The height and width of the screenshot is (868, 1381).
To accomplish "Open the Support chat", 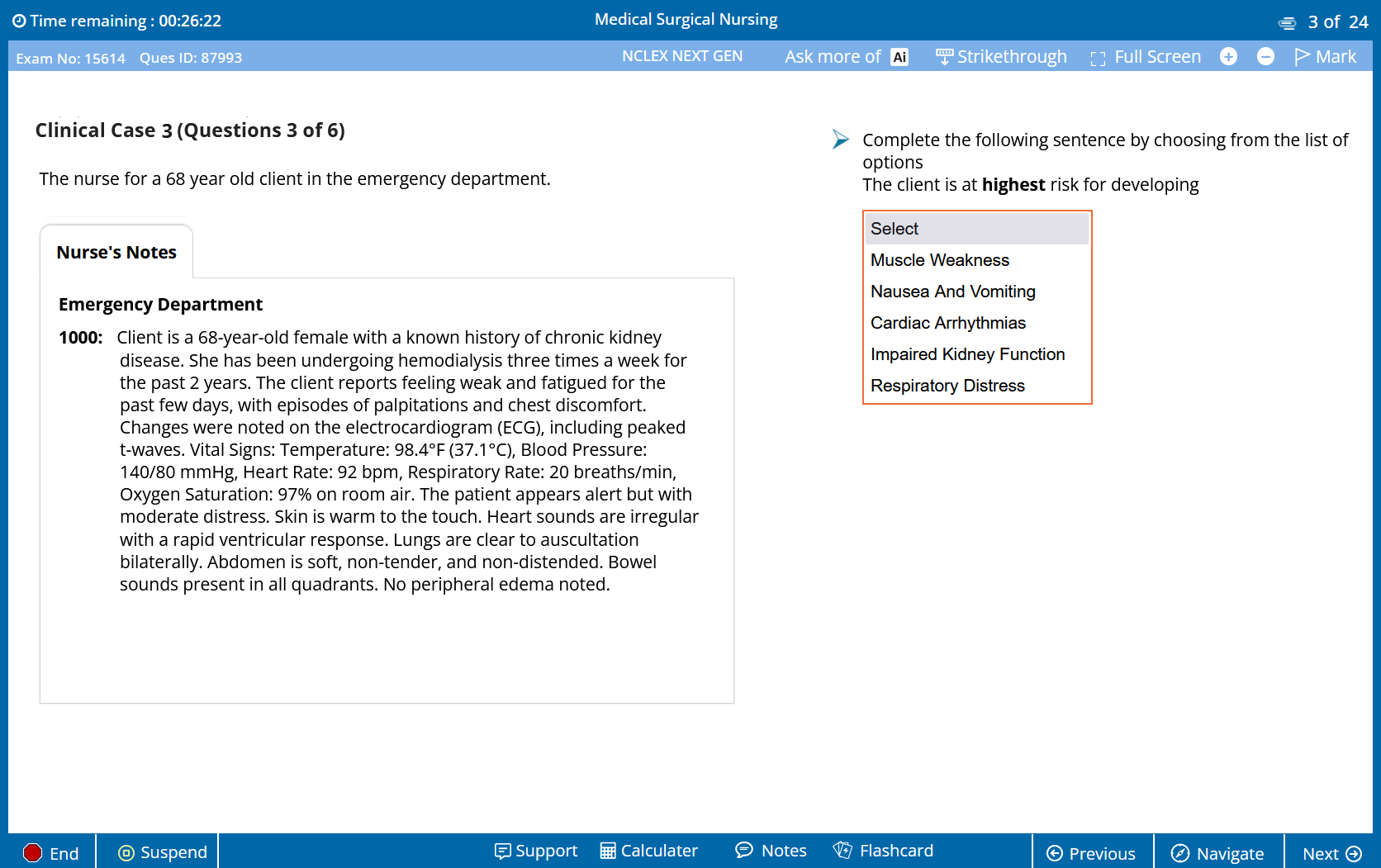I will click(x=536, y=851).
